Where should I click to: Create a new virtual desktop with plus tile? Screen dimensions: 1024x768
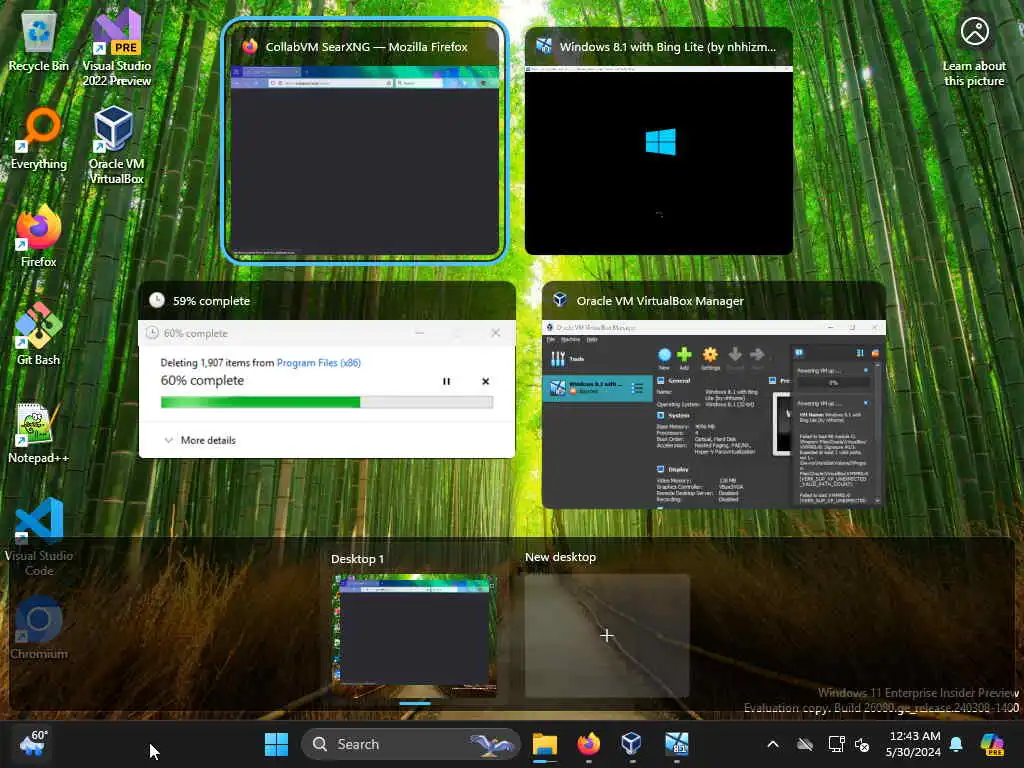tap(607, 635)
